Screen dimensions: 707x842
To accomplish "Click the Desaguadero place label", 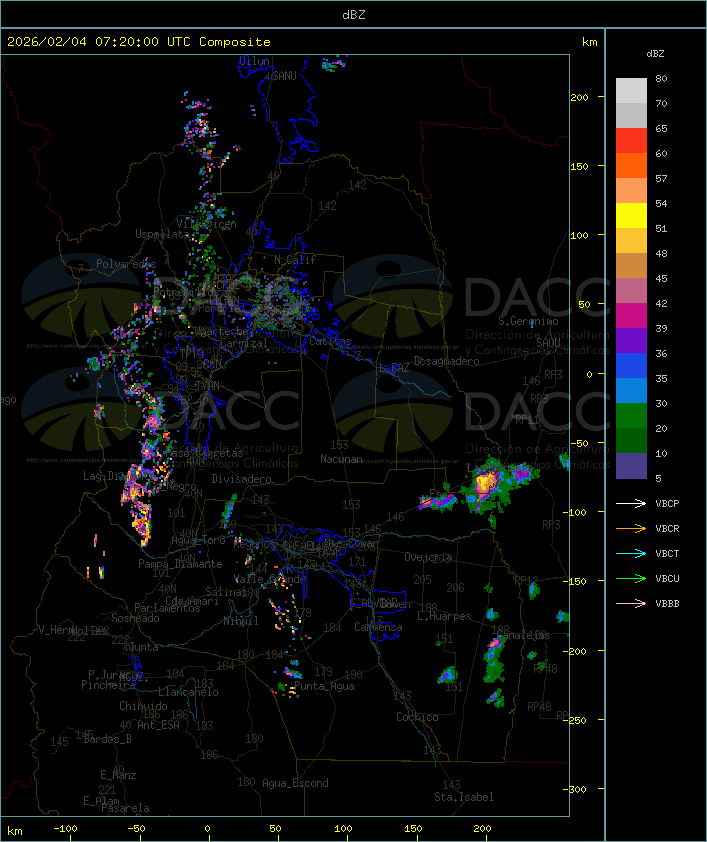I will pos(446,361).
